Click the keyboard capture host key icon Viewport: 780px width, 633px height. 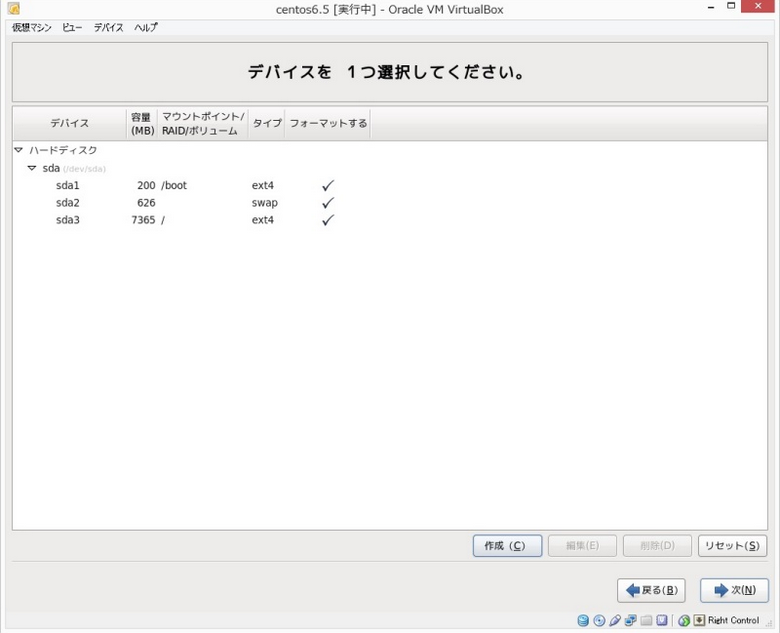point(699,621)
